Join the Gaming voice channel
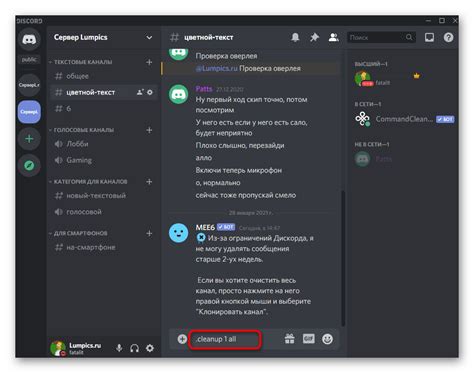474x373 pixels. [x=103, y=160]
